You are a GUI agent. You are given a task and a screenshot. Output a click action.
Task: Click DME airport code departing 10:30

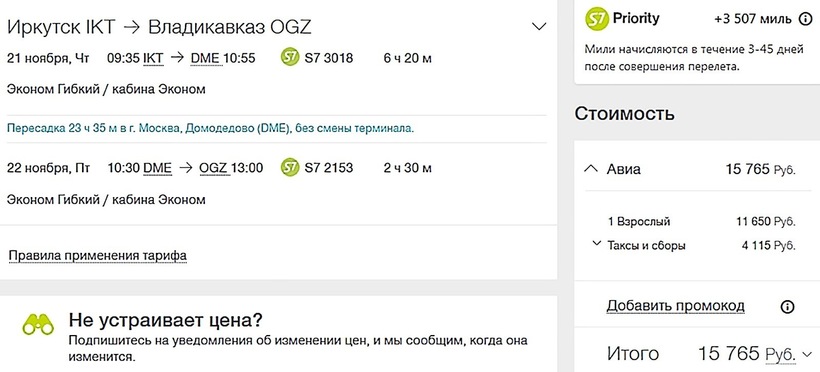click(157, 168)
